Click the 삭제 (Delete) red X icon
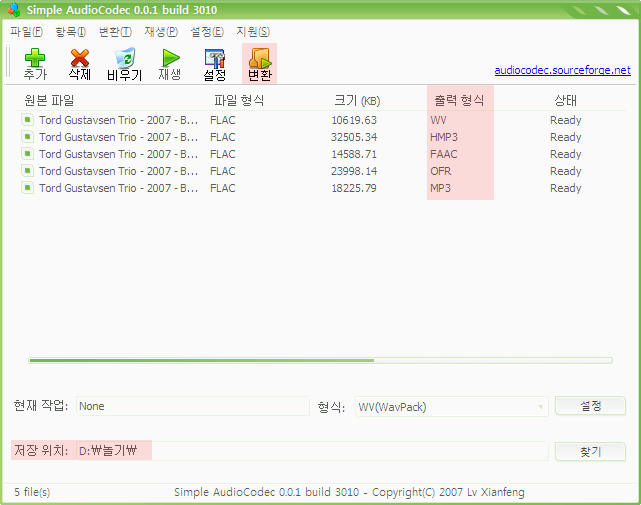This screenshot has width=641, height=505. pyautogui.click(x=80, y=58)
